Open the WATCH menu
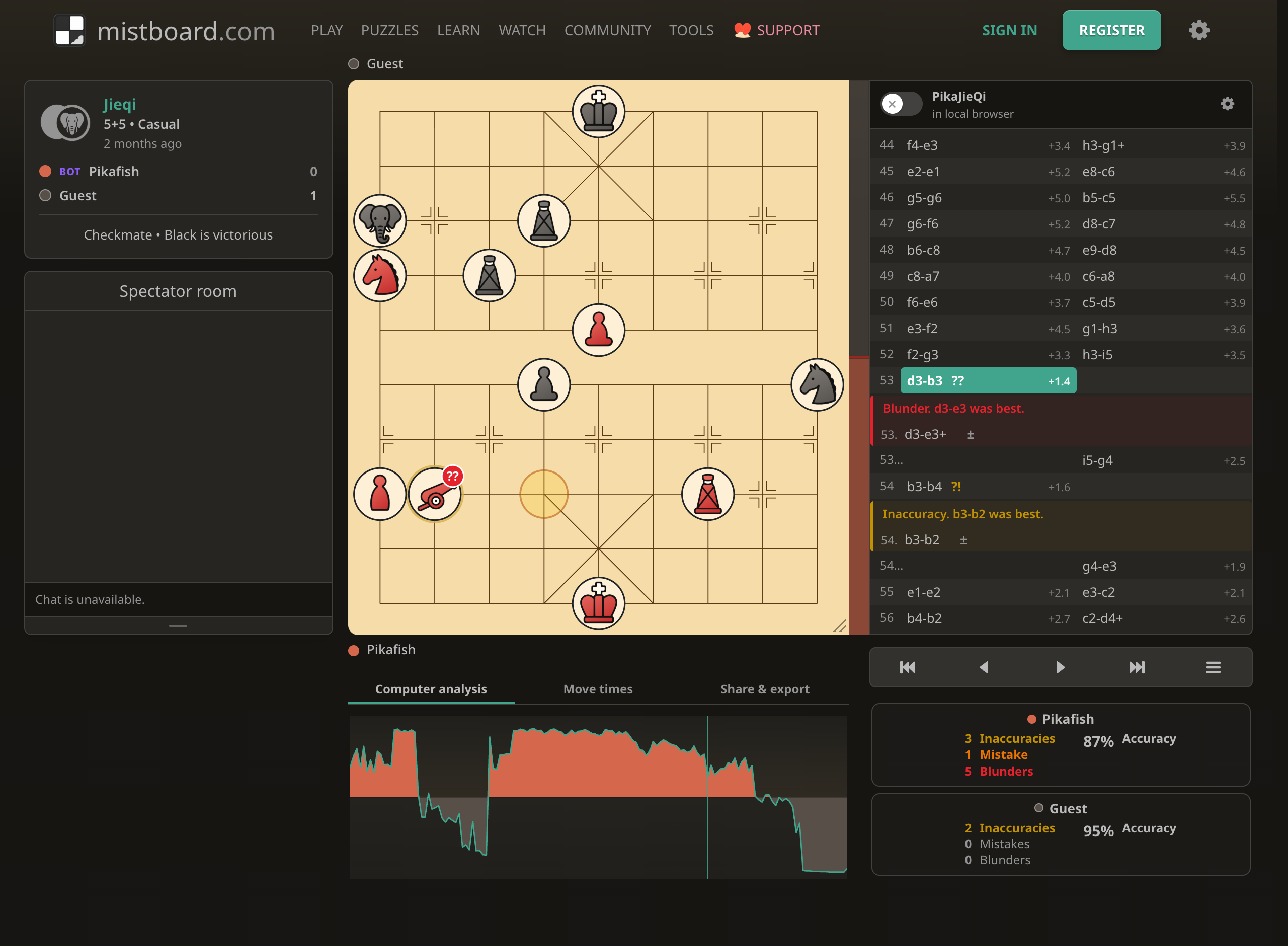1288x946 pixels. click(x=522, y=30)
